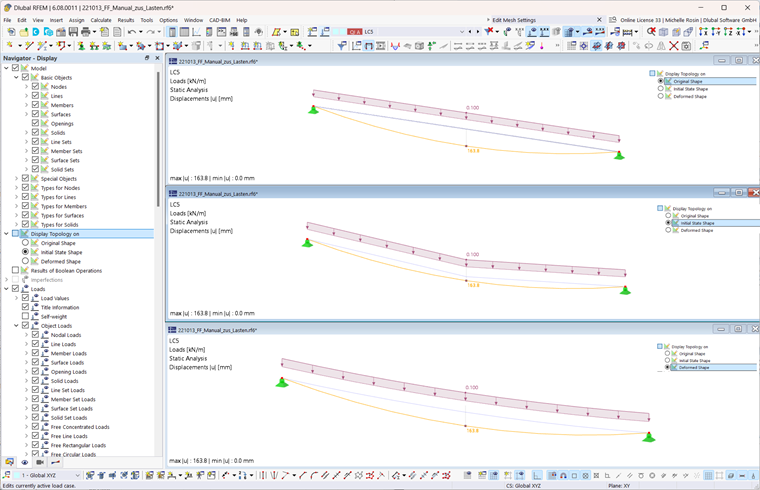Open the Help menu
Viewport: 760px width, 490px height.
242,20
